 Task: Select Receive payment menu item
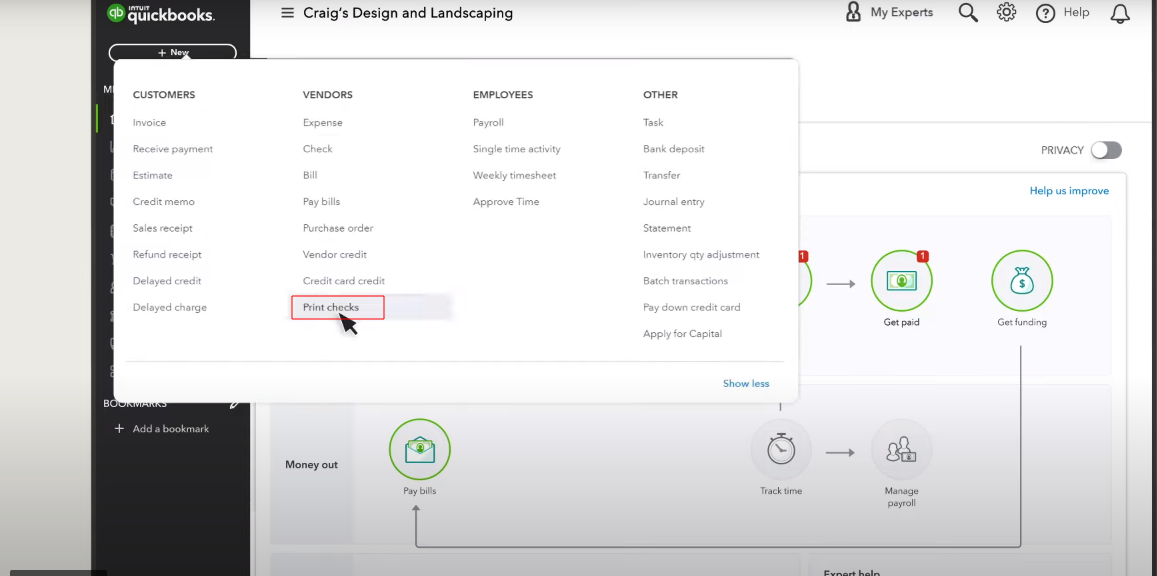[173, 149]
